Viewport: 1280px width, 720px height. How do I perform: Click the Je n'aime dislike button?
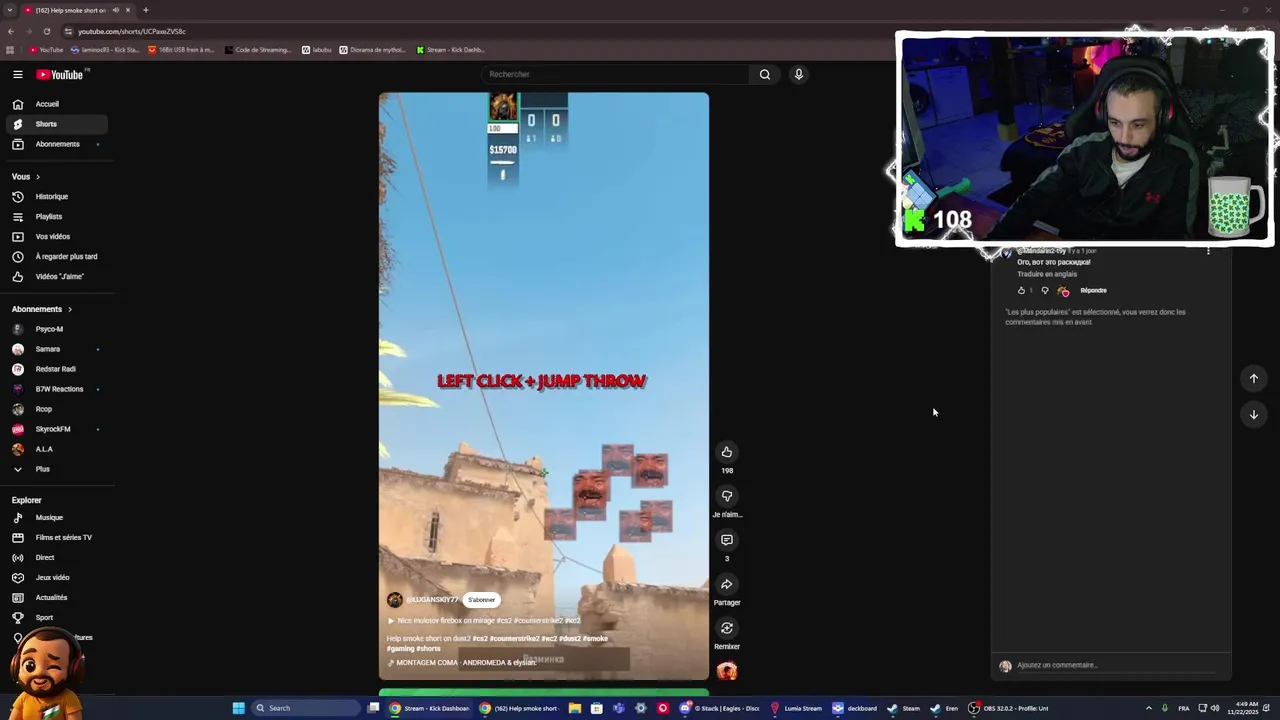tap(727, 496)
